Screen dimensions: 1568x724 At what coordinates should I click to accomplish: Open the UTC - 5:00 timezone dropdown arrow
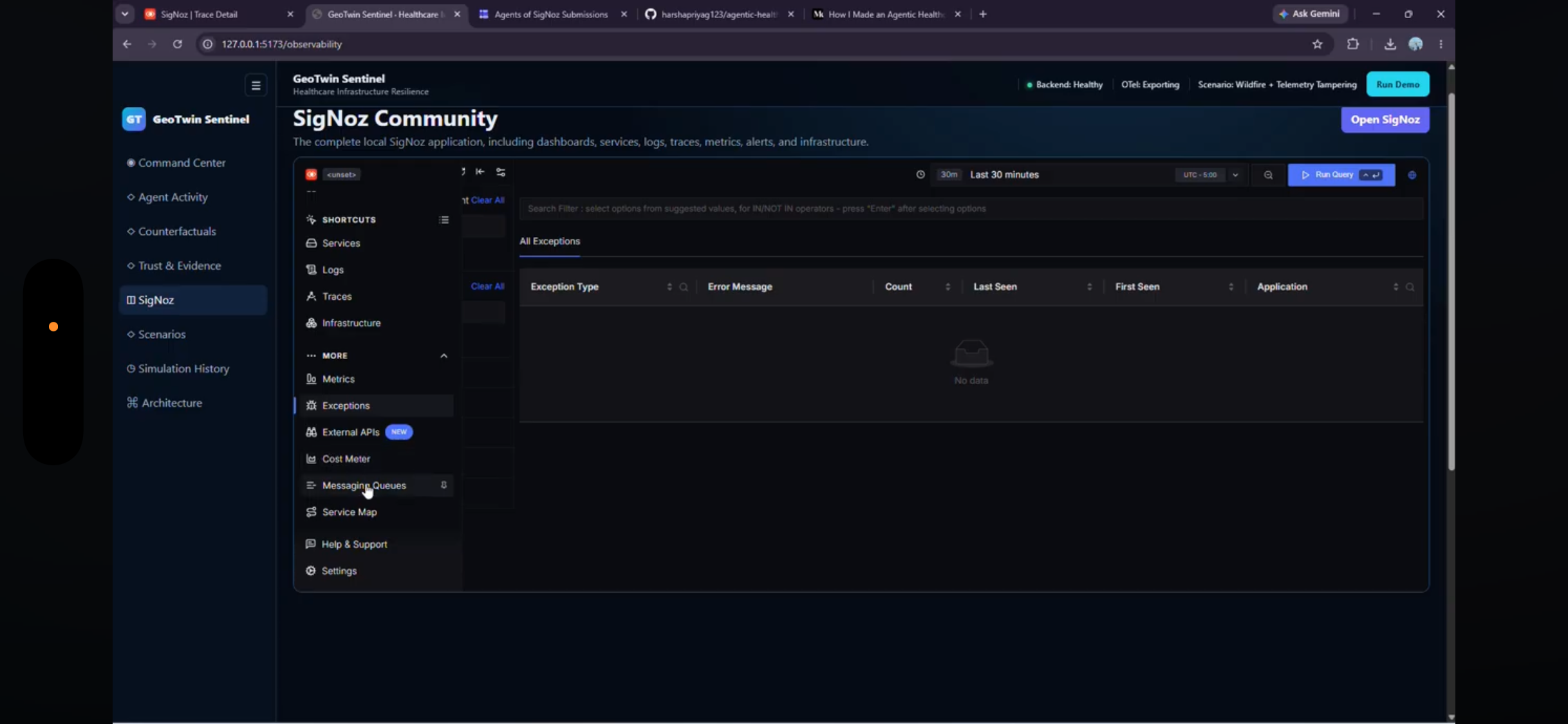(1235, 175)
